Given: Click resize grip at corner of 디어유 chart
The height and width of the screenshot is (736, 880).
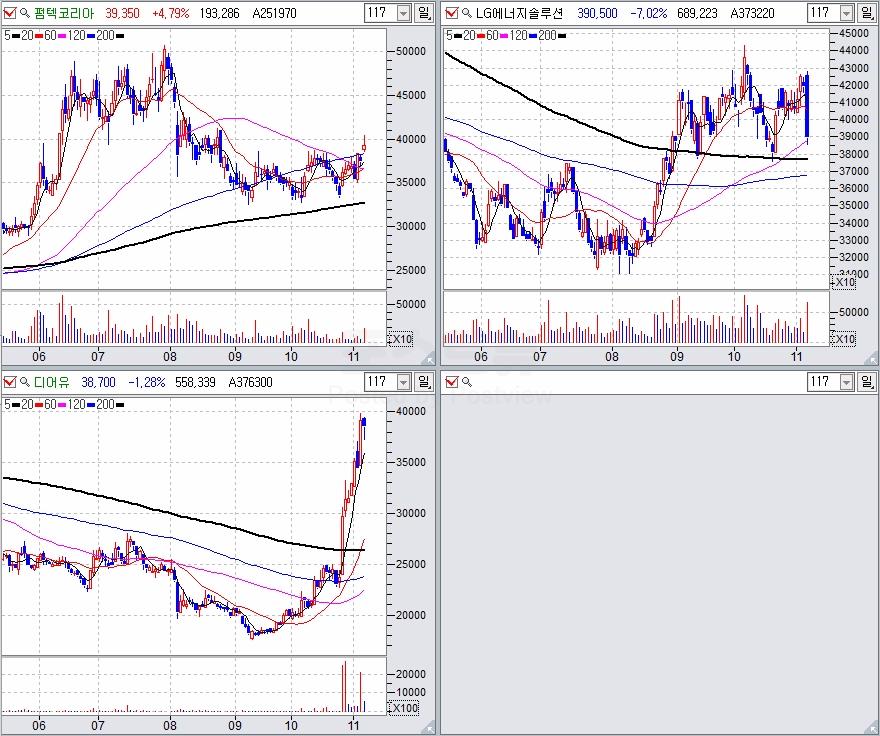Looking at the screenshot, I should tap(432, 727).
